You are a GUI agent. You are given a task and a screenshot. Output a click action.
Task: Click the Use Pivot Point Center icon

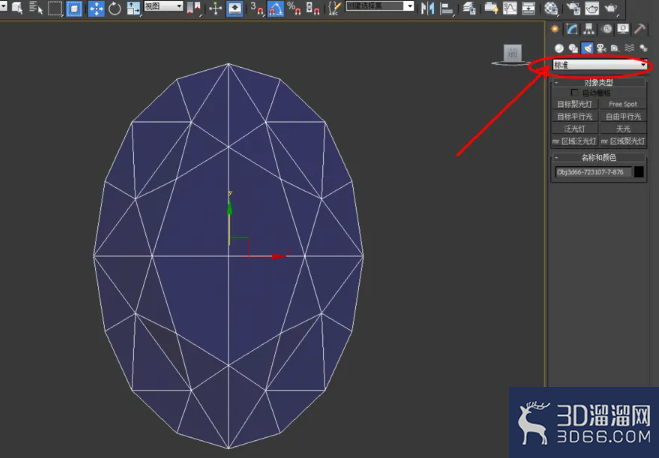[194, 8]
